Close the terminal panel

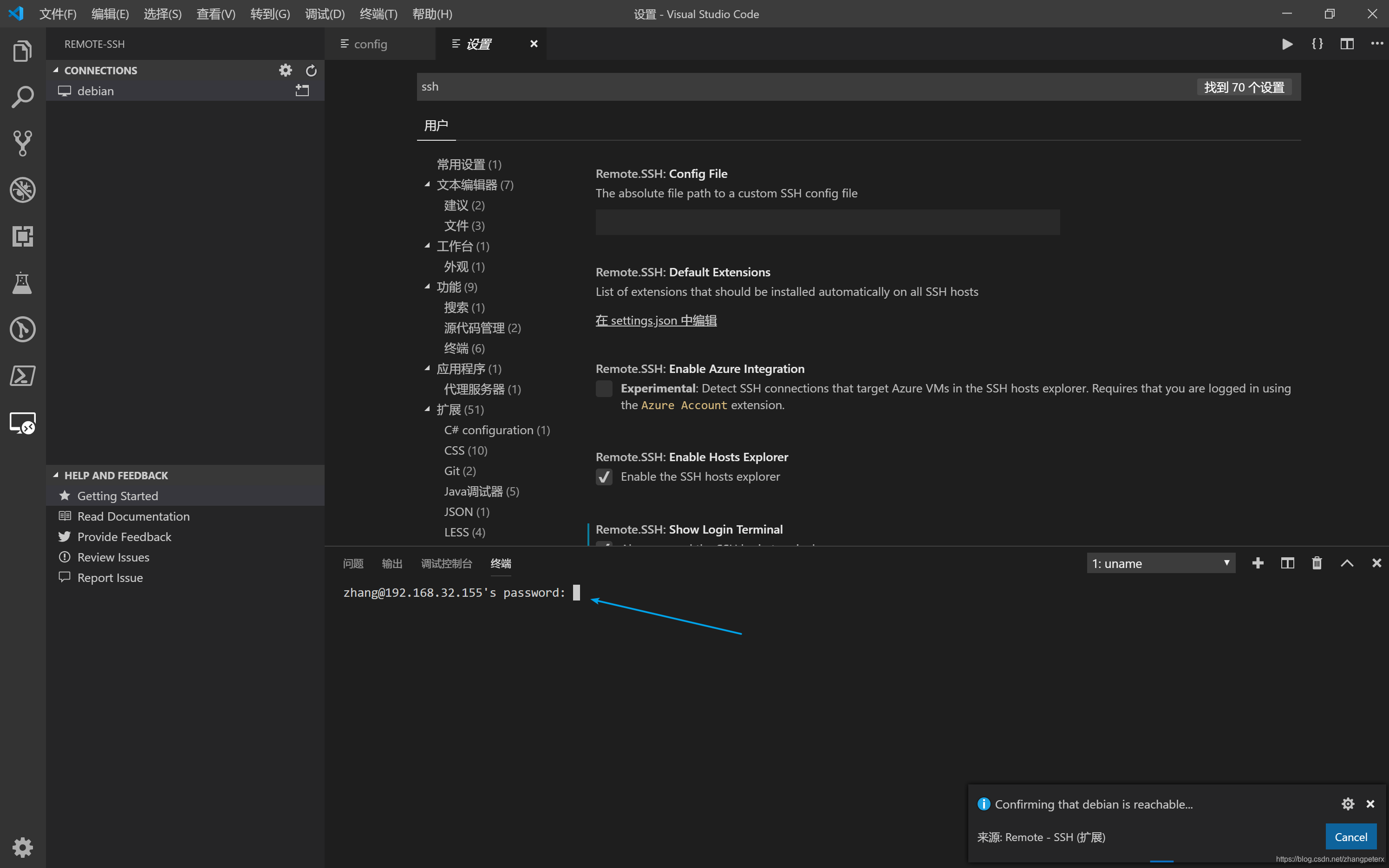[x=1376, y=563]
